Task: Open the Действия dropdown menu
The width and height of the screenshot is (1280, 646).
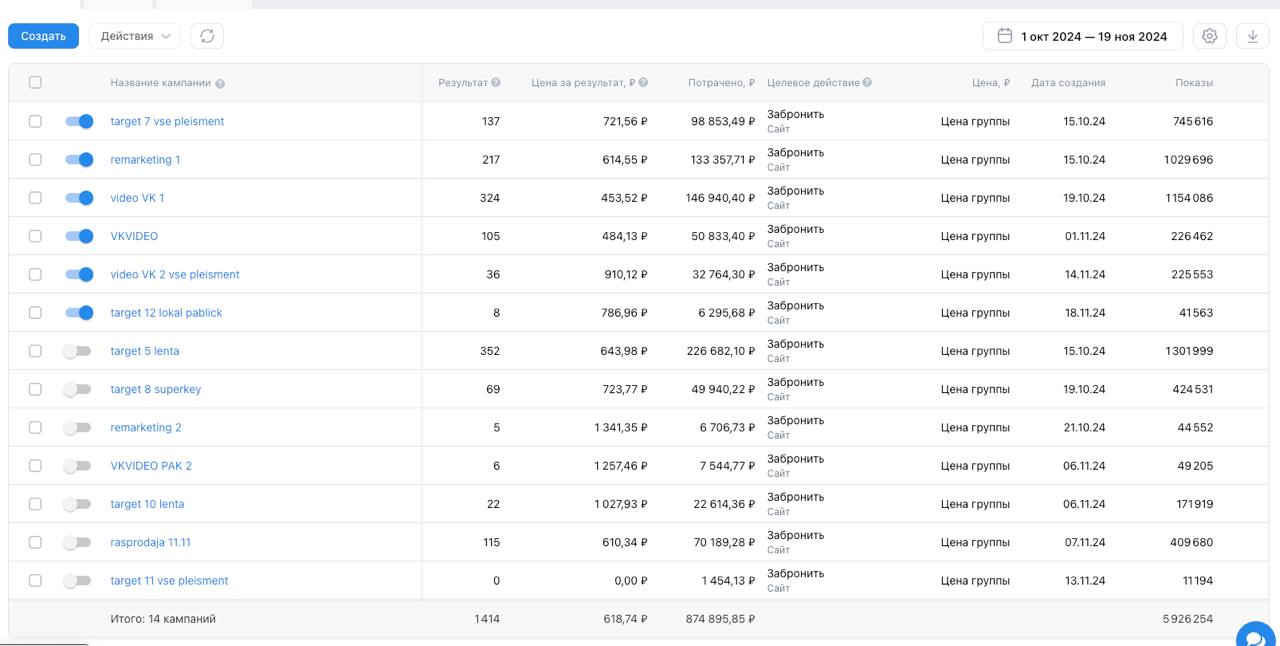Action: pos(135,36)
